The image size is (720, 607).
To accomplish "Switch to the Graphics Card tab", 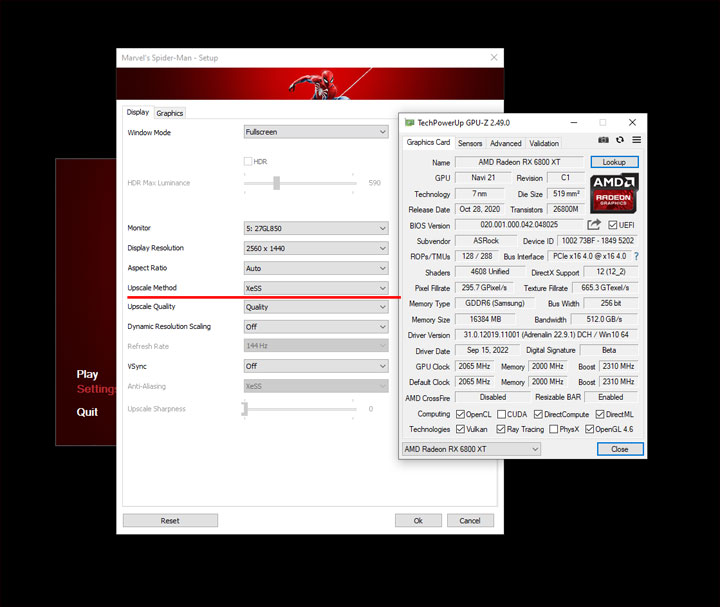I will pyautogui.click(x=428, y=142).
